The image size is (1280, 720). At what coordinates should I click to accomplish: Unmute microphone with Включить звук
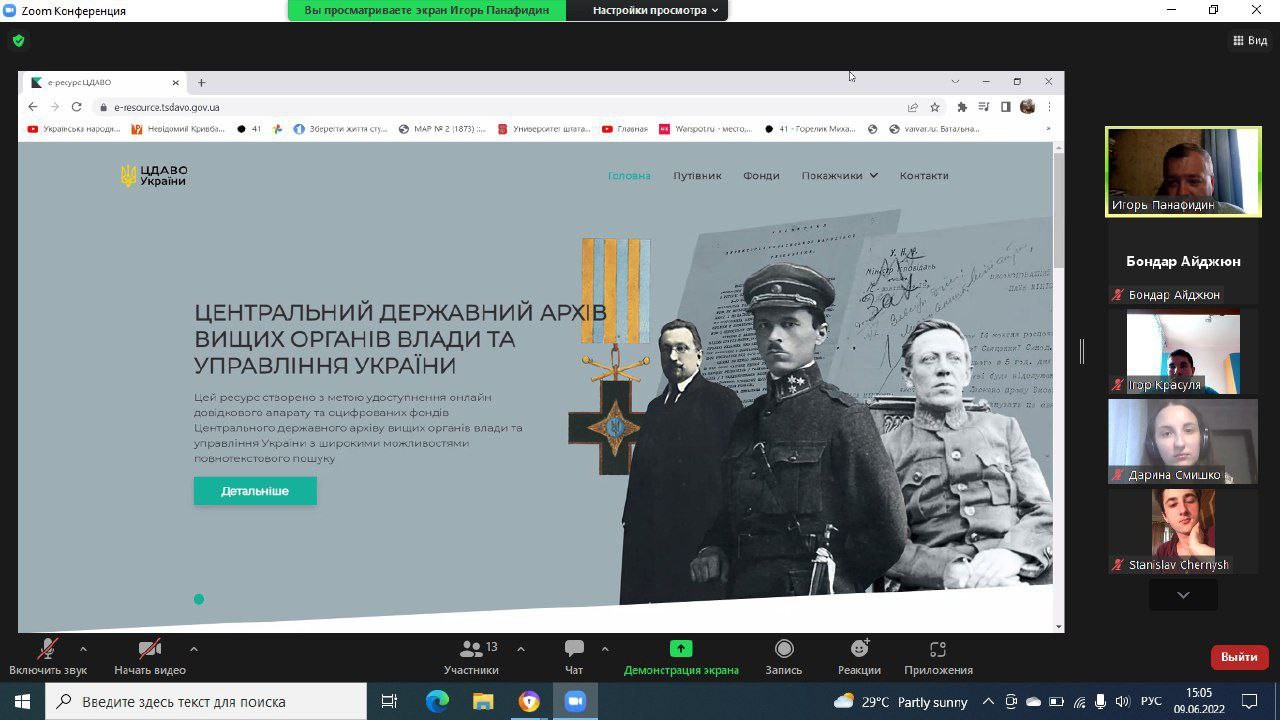point(47,649)
